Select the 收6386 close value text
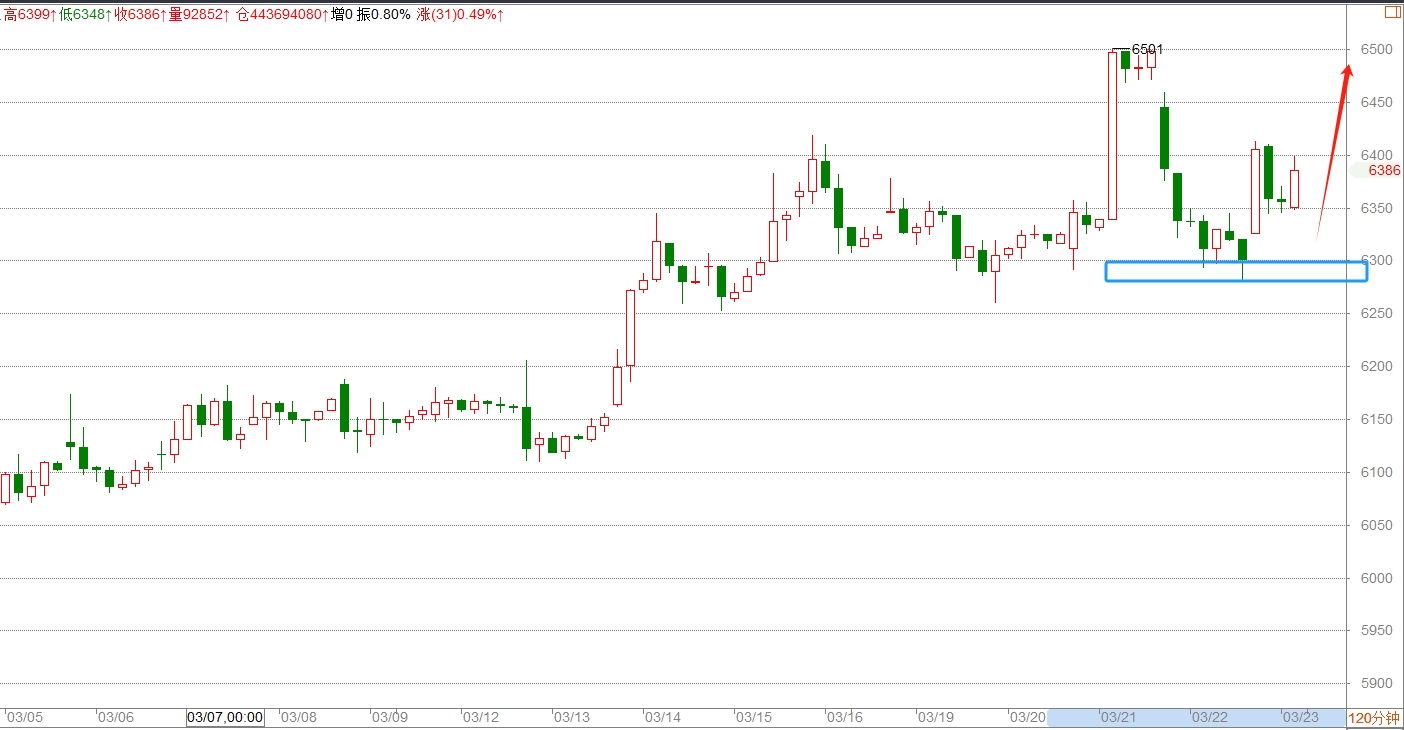The height and width of the screenshot is (730, 1404). [x=141, y=14]
